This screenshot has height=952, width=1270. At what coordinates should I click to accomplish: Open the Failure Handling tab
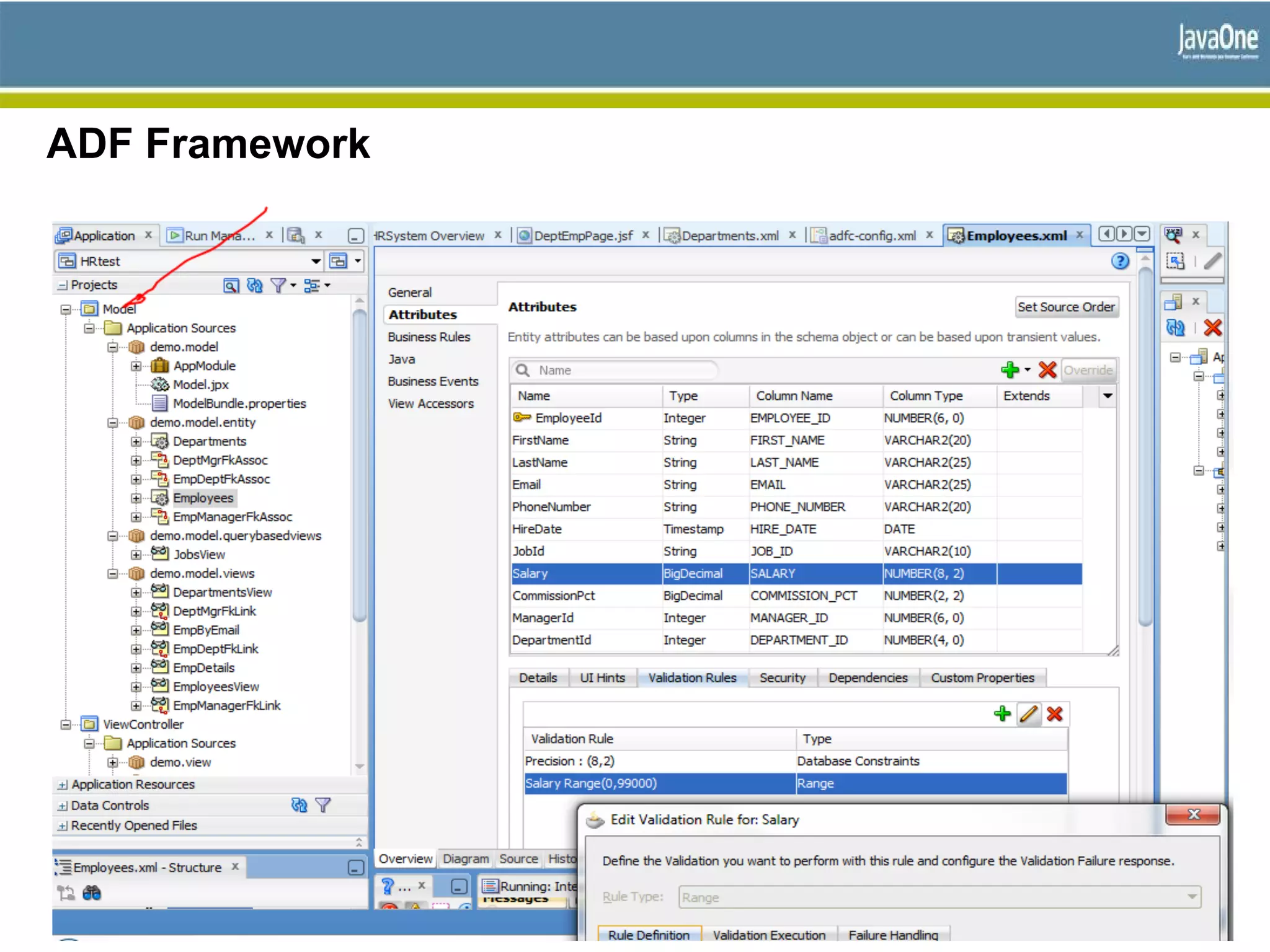[893, 934]
